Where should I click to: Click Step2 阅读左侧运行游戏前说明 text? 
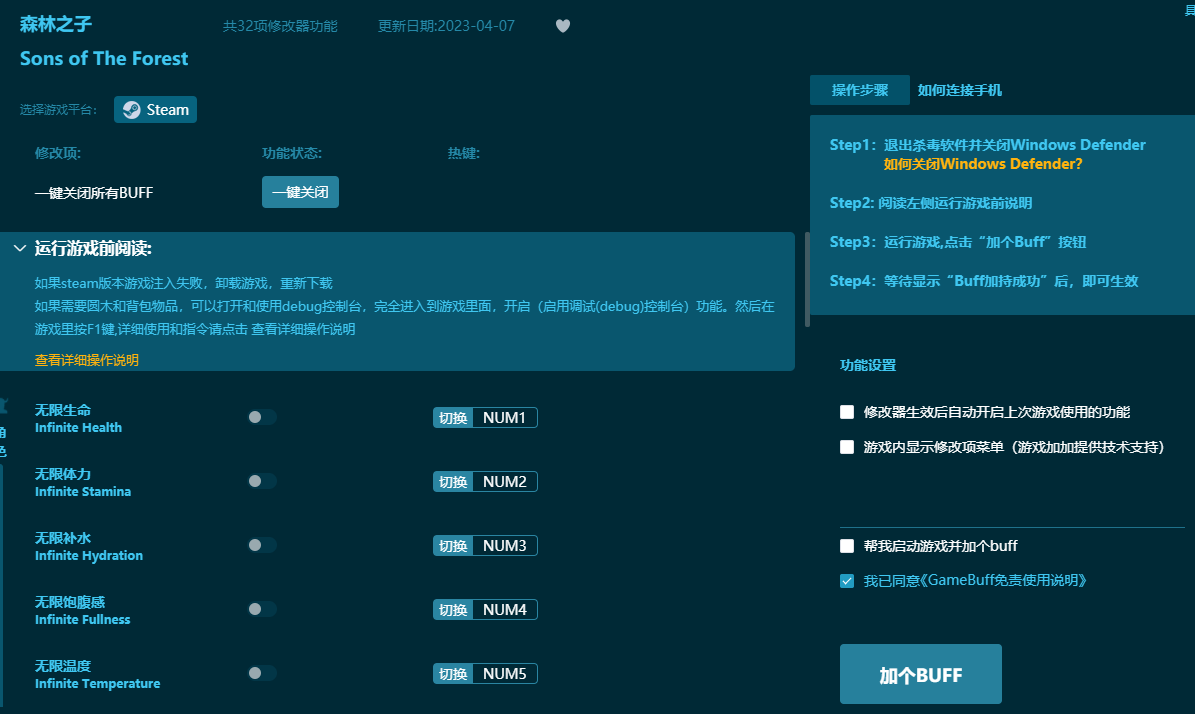tap(931, 203)
